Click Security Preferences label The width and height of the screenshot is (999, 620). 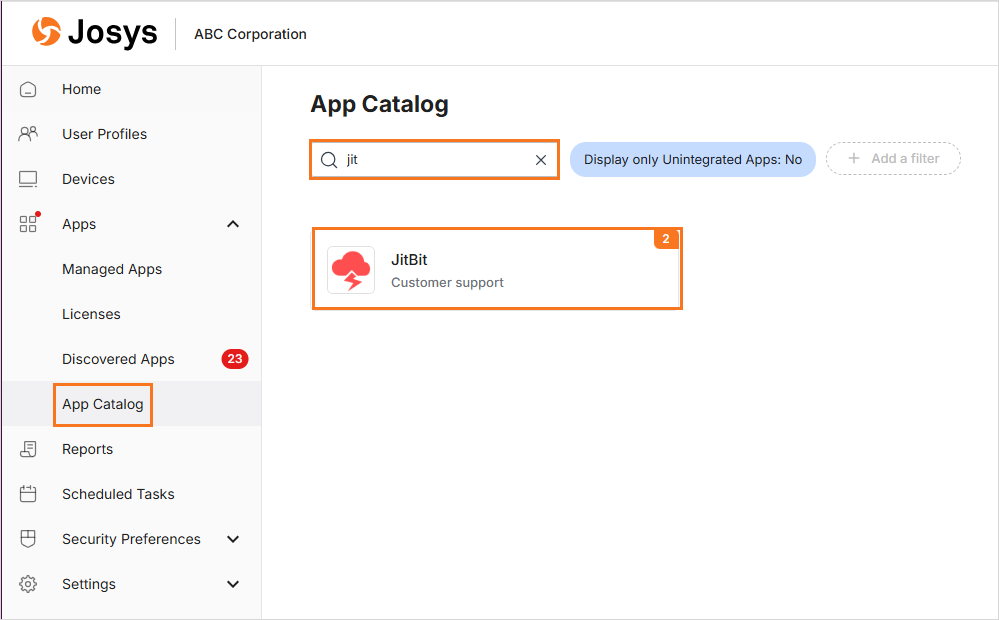click(x=131, y=539)
